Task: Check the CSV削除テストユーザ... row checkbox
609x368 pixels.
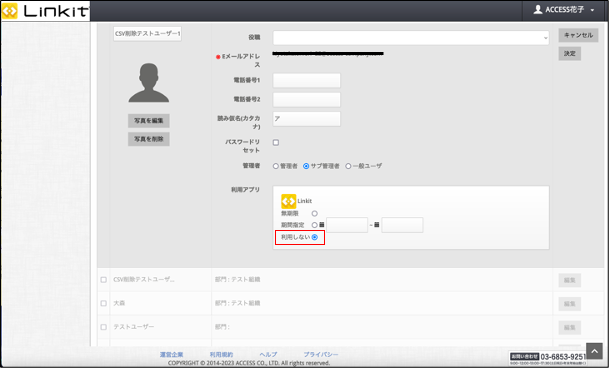Action: (103, 280)
